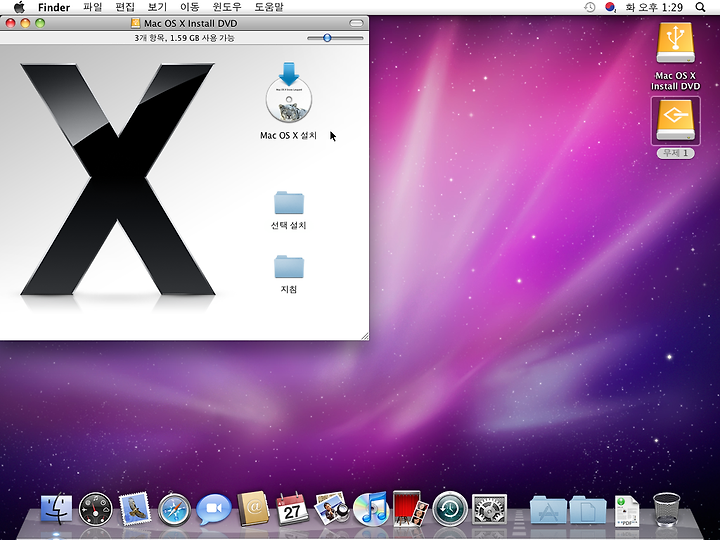Viewport: 720px width, 540px height.
Task: Launch Photo Booth from the Dock
Action: coord(410,508)
